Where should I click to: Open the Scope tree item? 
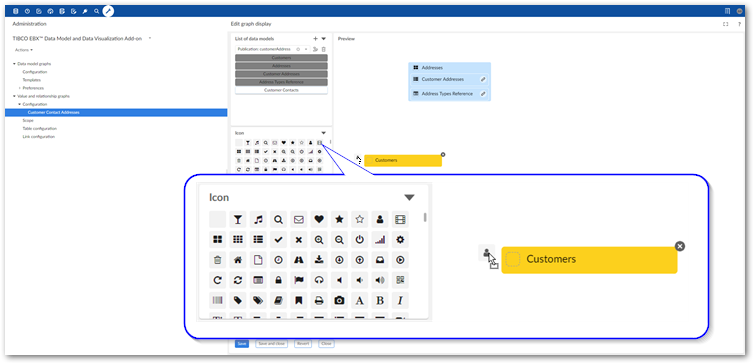[28, 121]
